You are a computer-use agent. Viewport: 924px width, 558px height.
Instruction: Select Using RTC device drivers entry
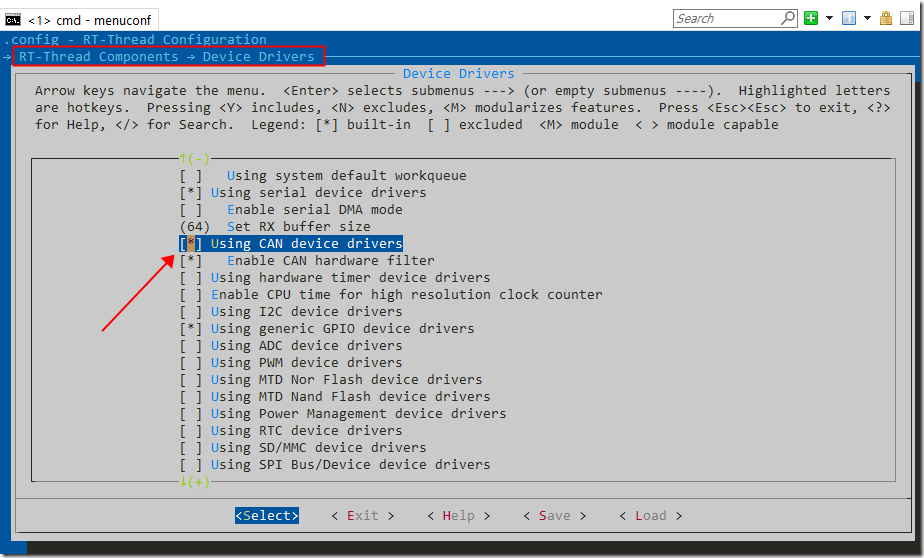point(306,431)
